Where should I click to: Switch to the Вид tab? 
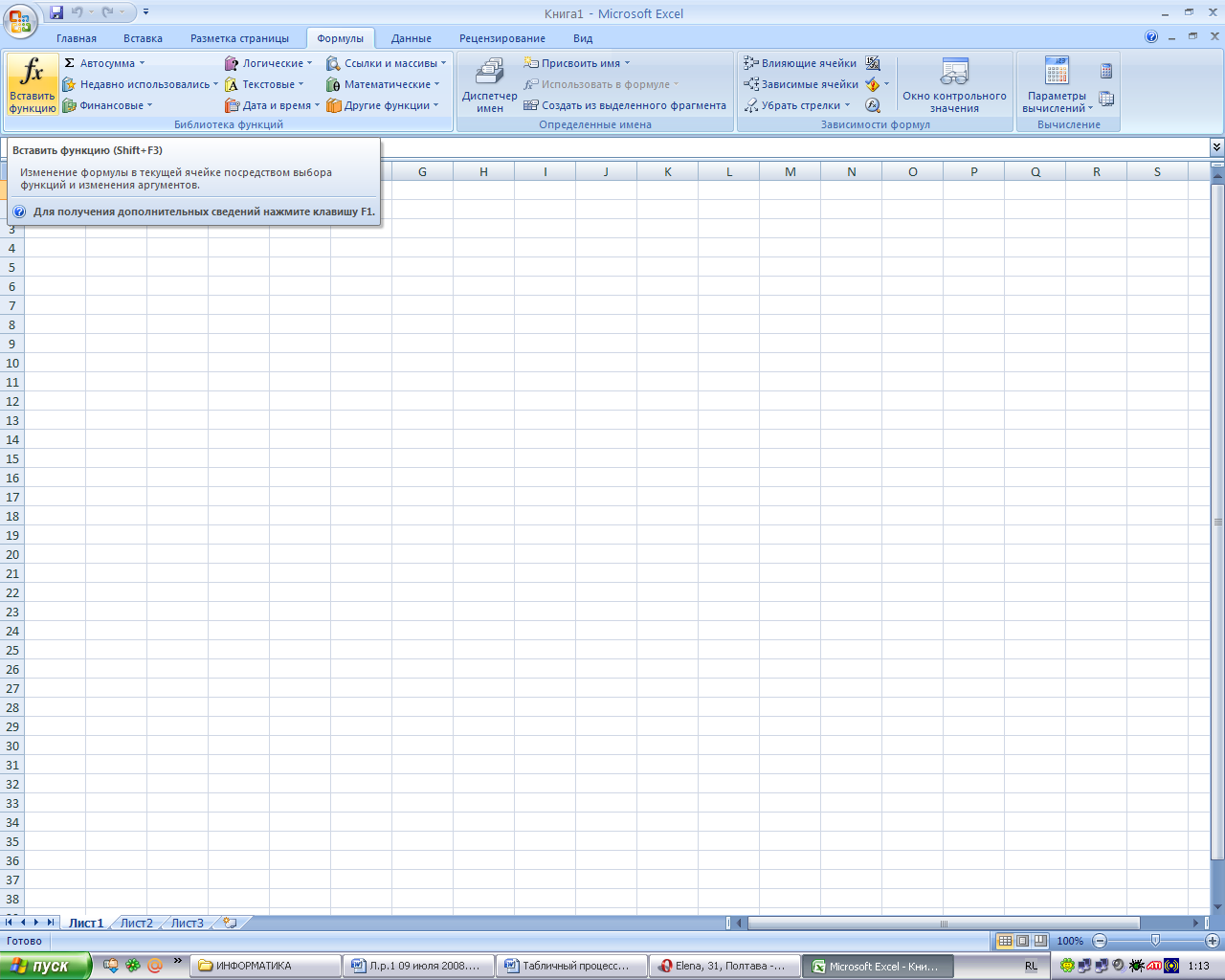tap(583, 38)
